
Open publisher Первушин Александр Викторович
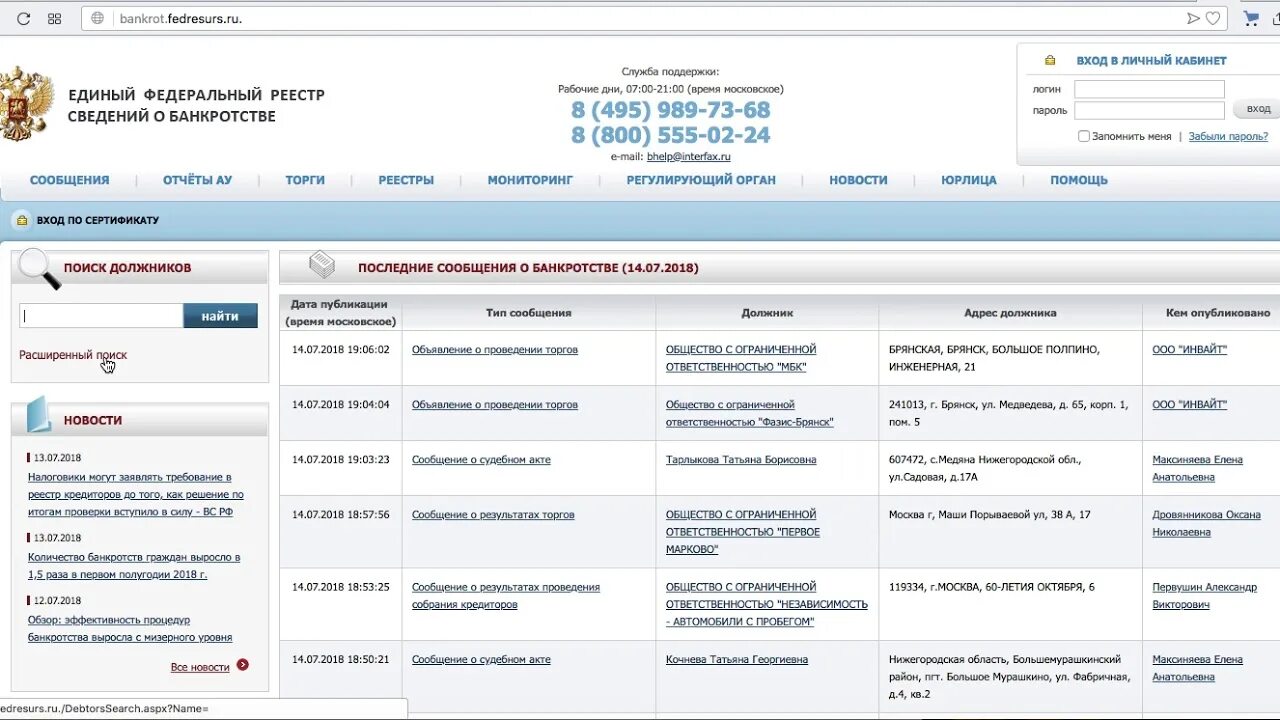tap(1205, 596)
